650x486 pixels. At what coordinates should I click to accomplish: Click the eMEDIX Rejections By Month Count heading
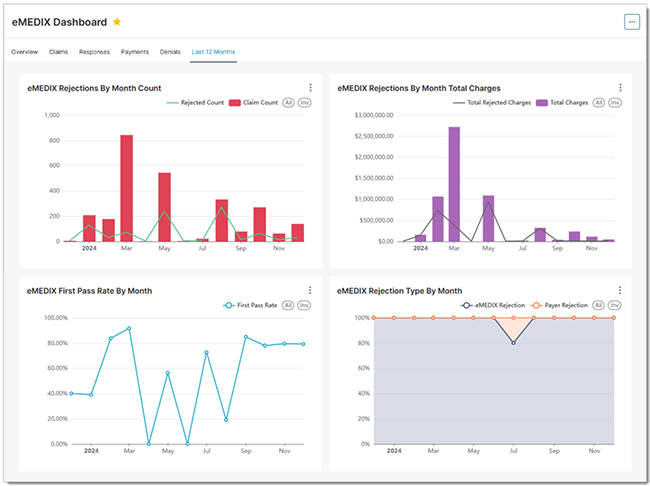[94, 88]
